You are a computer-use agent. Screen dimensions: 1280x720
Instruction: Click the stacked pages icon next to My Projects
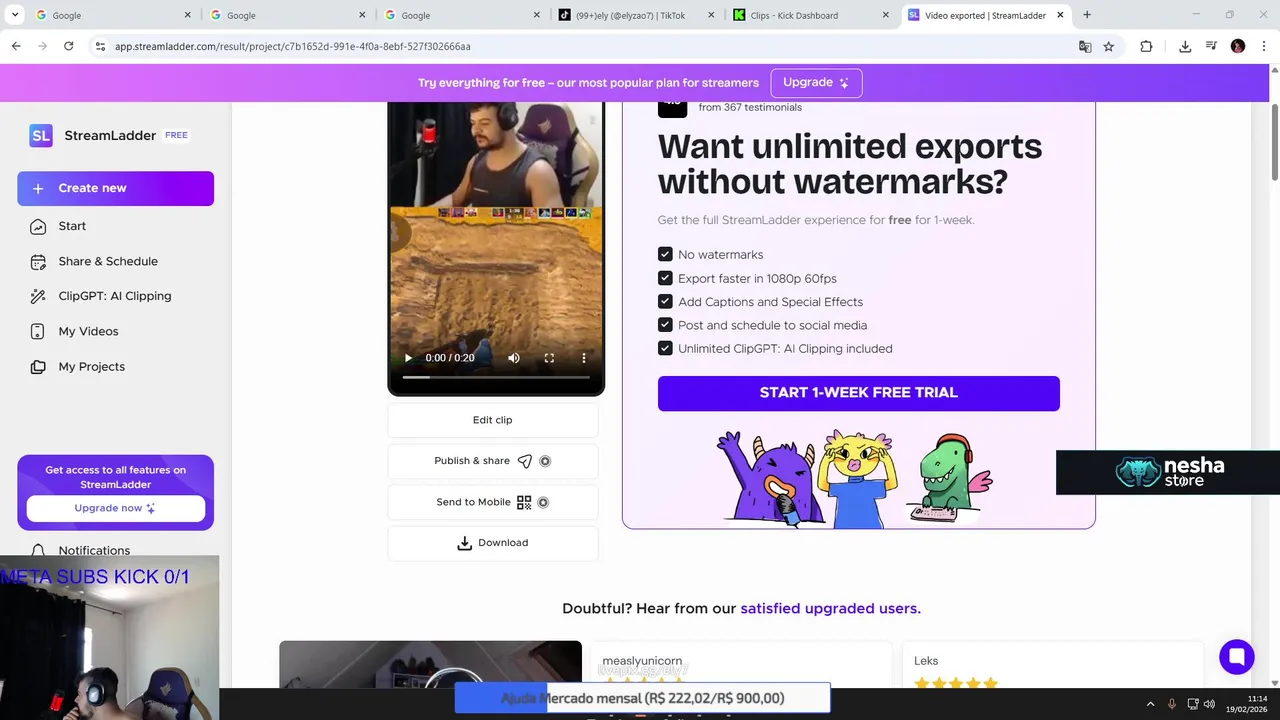tap(38, 367)
